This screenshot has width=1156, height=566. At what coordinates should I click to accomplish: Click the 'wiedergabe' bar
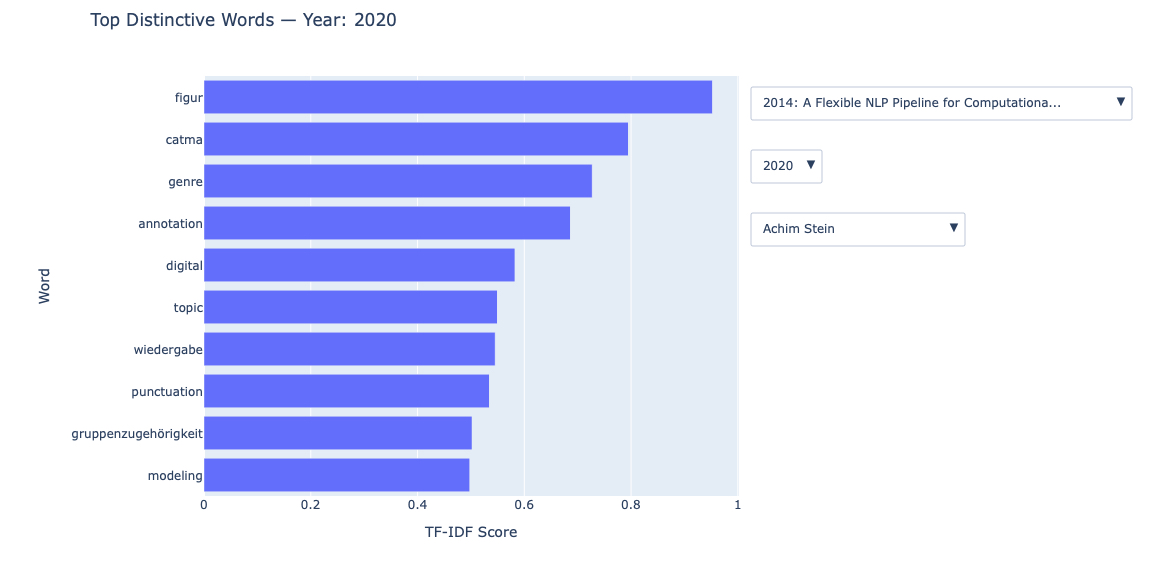349,350
